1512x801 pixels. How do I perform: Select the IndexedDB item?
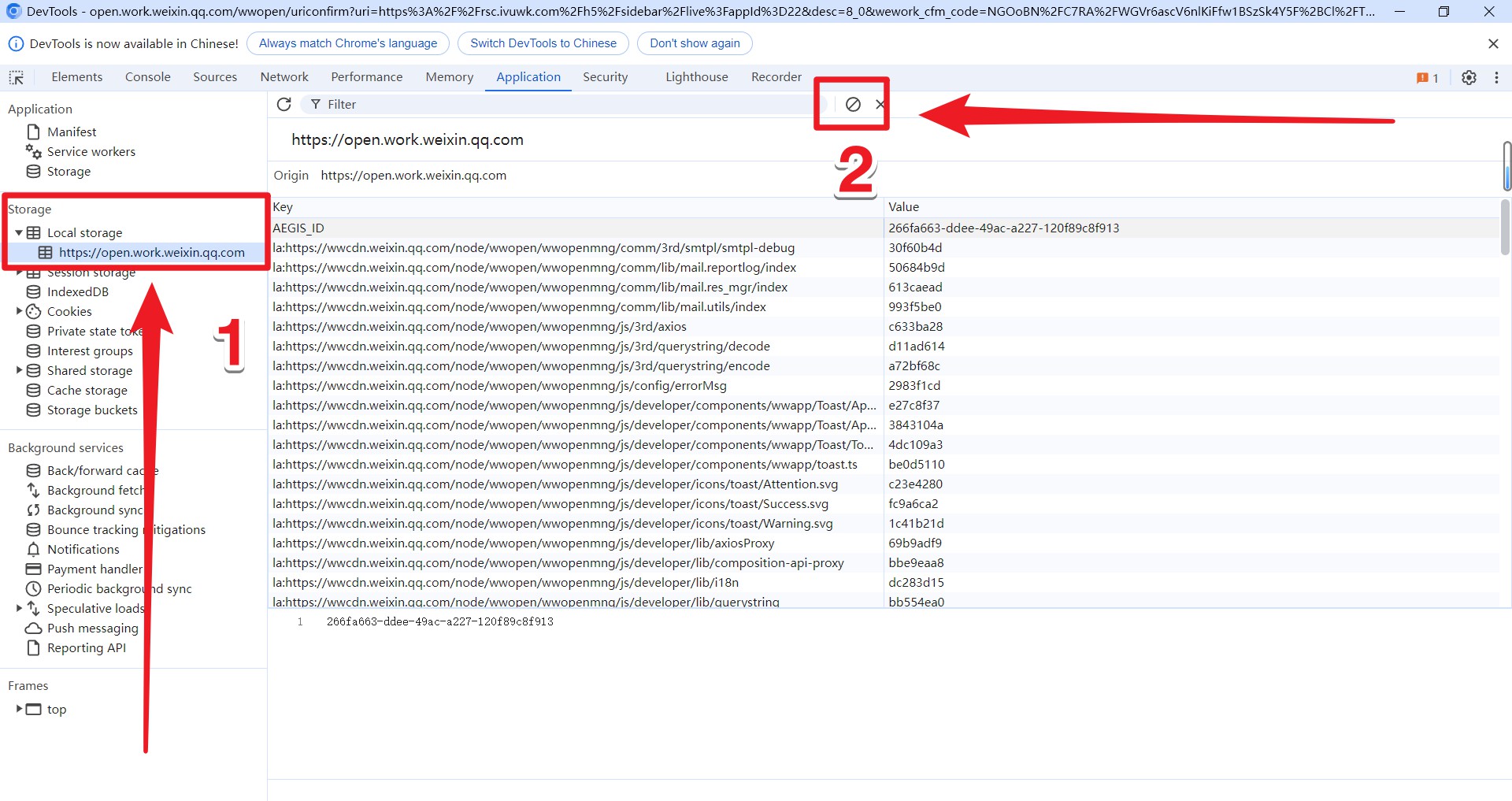(x=77, y=291)
